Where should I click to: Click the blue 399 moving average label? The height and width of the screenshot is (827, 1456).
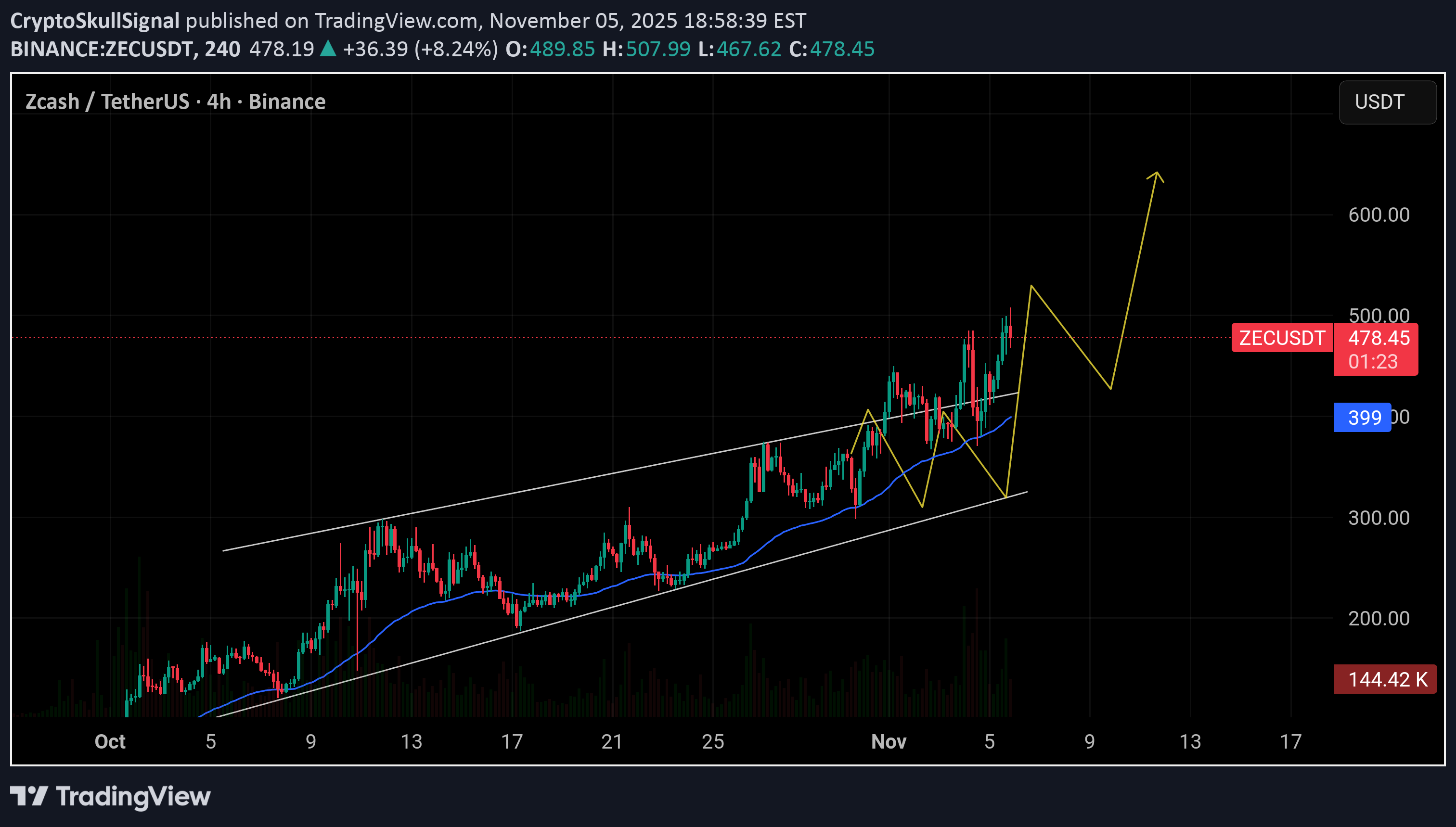pyautogui.click(x=1362, y=418)
